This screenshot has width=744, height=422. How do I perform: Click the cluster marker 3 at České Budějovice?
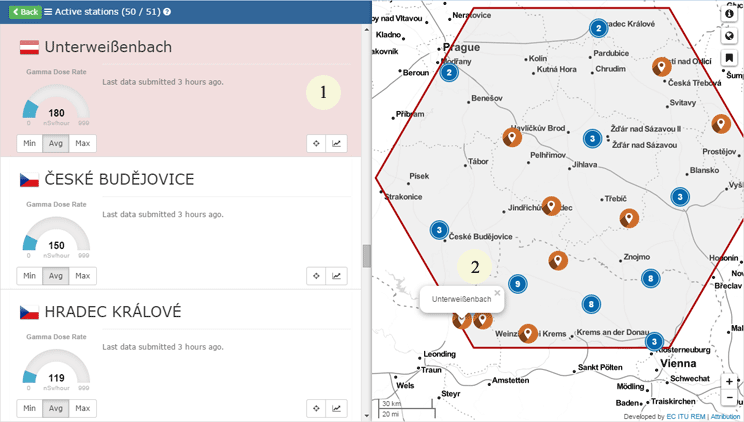[x=439, y=230]
